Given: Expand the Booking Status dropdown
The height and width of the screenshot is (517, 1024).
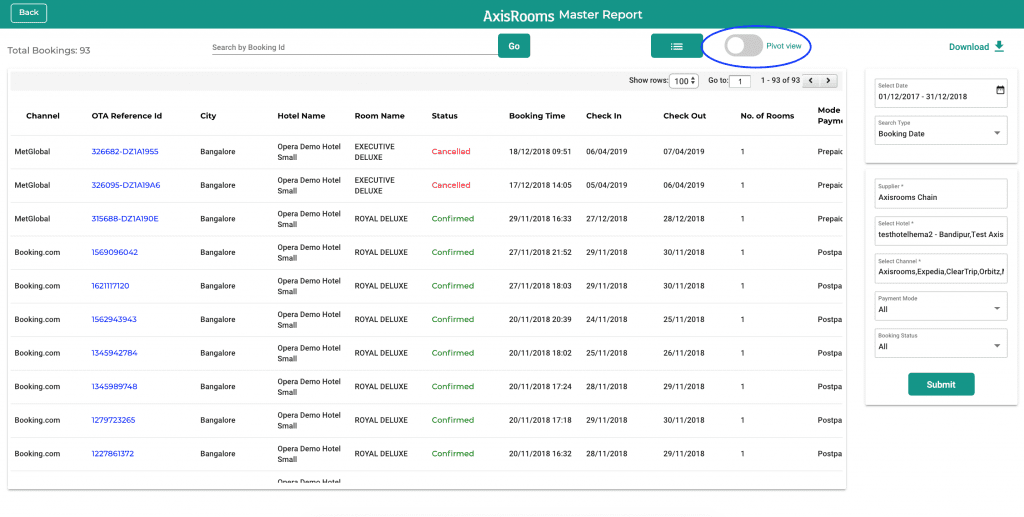Looking at the screenshot, I should click(x=941, y=343).
